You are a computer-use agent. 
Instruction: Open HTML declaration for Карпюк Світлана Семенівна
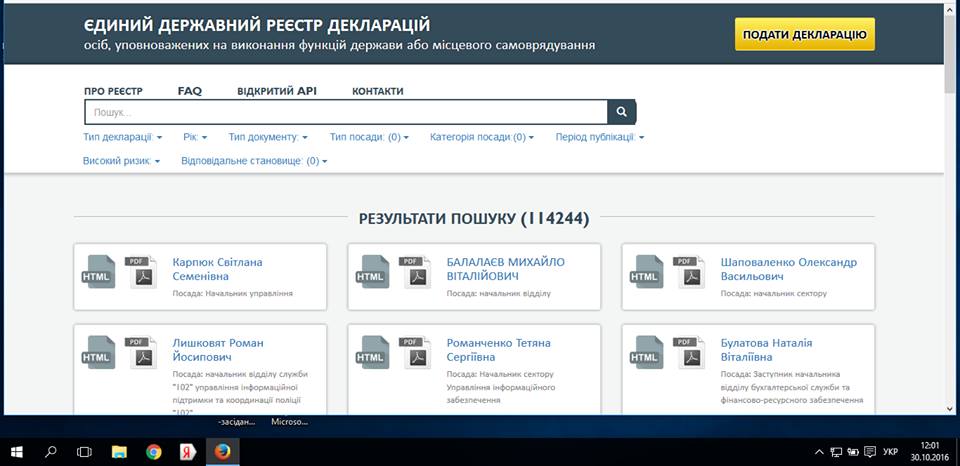[98, 272]
